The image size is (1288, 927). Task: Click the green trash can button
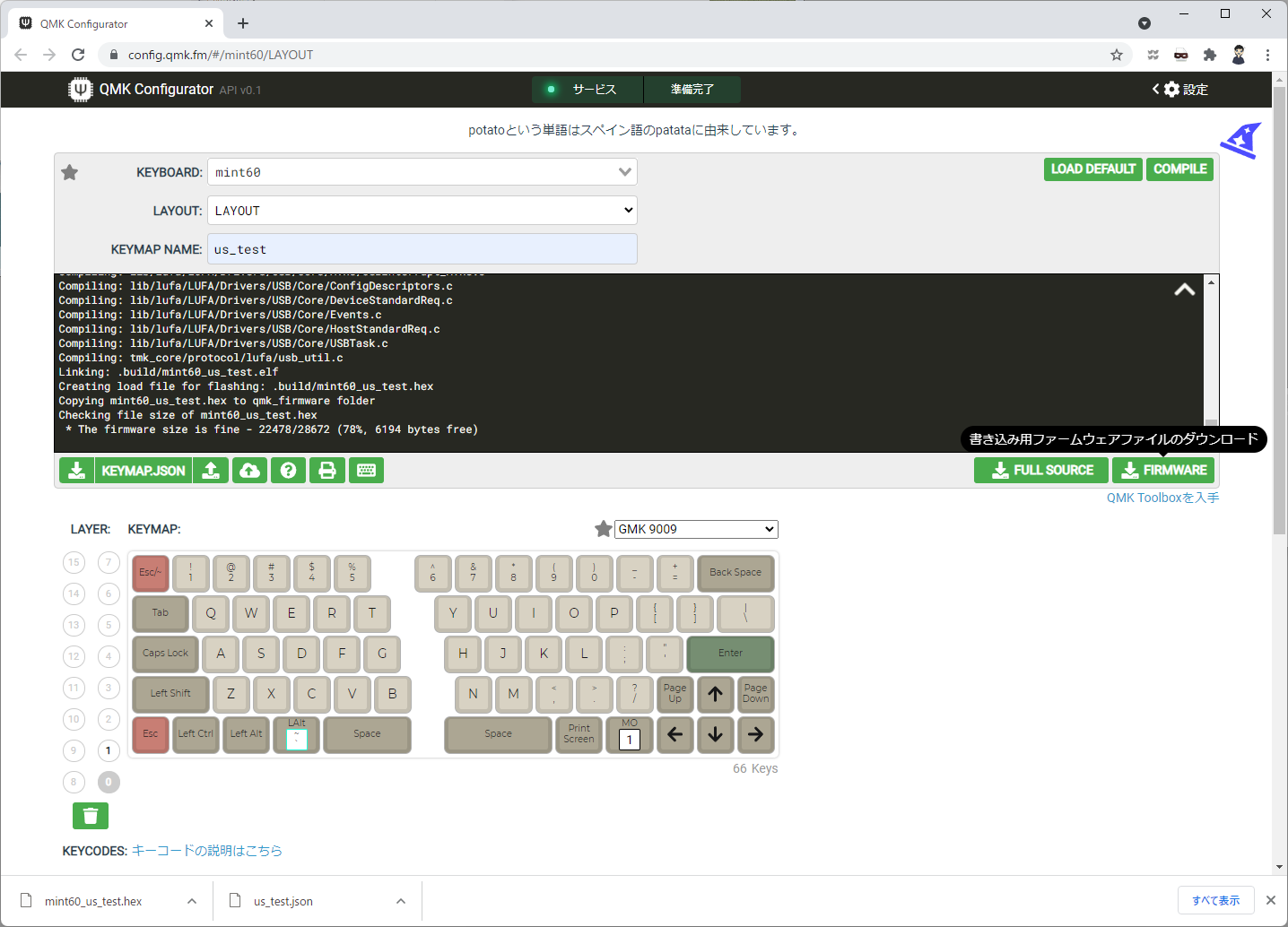pyautogui.click(x=91, y=816)
